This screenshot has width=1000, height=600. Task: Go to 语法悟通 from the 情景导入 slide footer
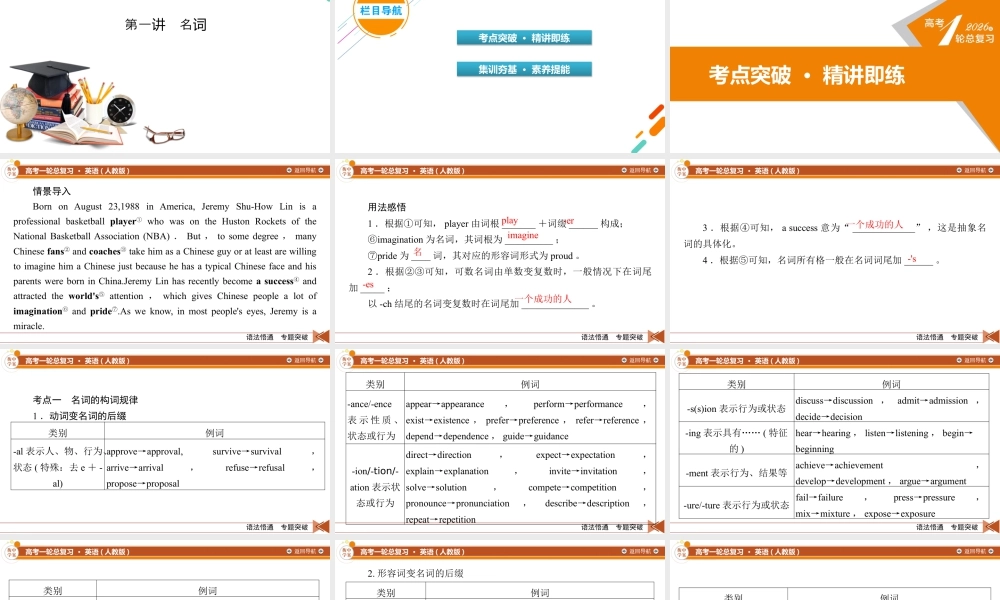click(x=260, y=337)
